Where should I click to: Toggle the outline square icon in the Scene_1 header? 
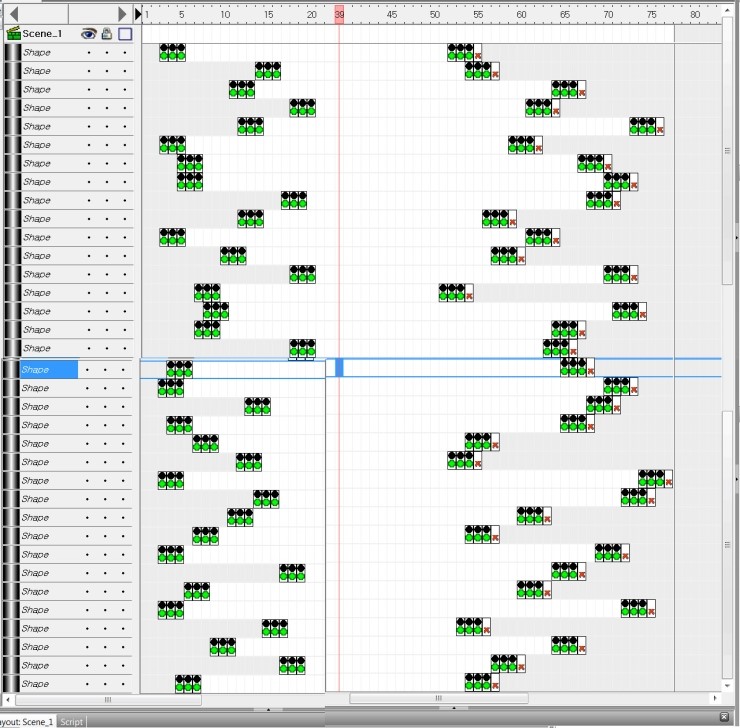coord(125,34)
